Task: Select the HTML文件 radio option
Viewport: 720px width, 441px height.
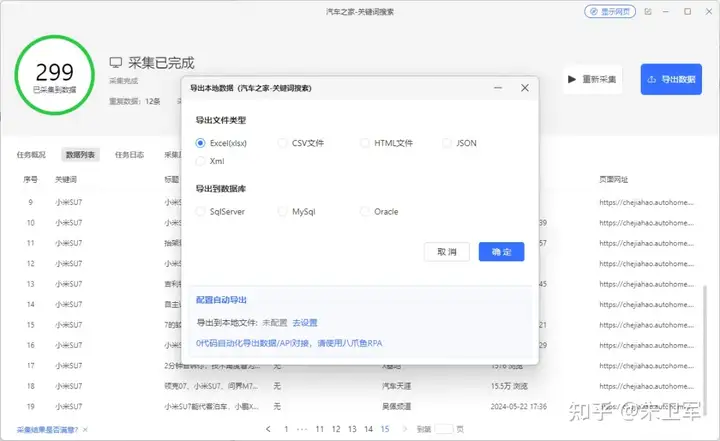Action: 386,143
